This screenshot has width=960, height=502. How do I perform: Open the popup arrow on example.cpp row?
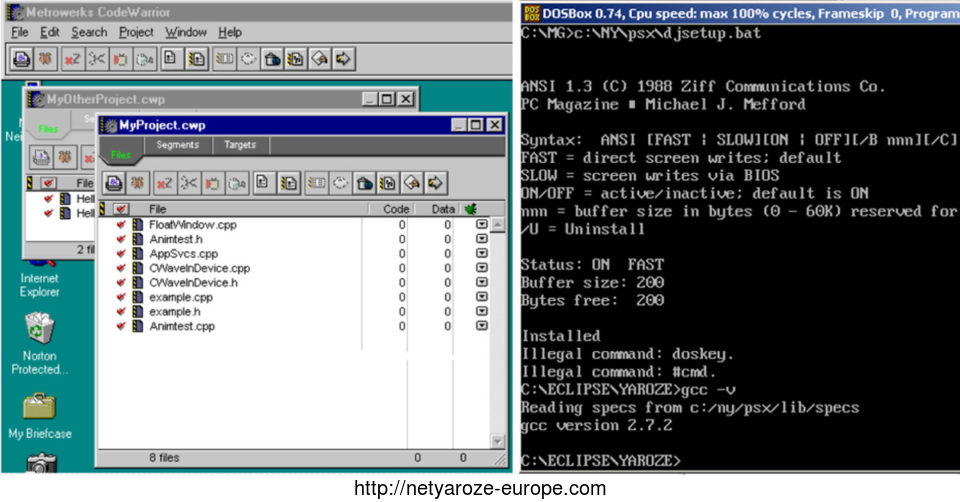(x=482, y=296)
